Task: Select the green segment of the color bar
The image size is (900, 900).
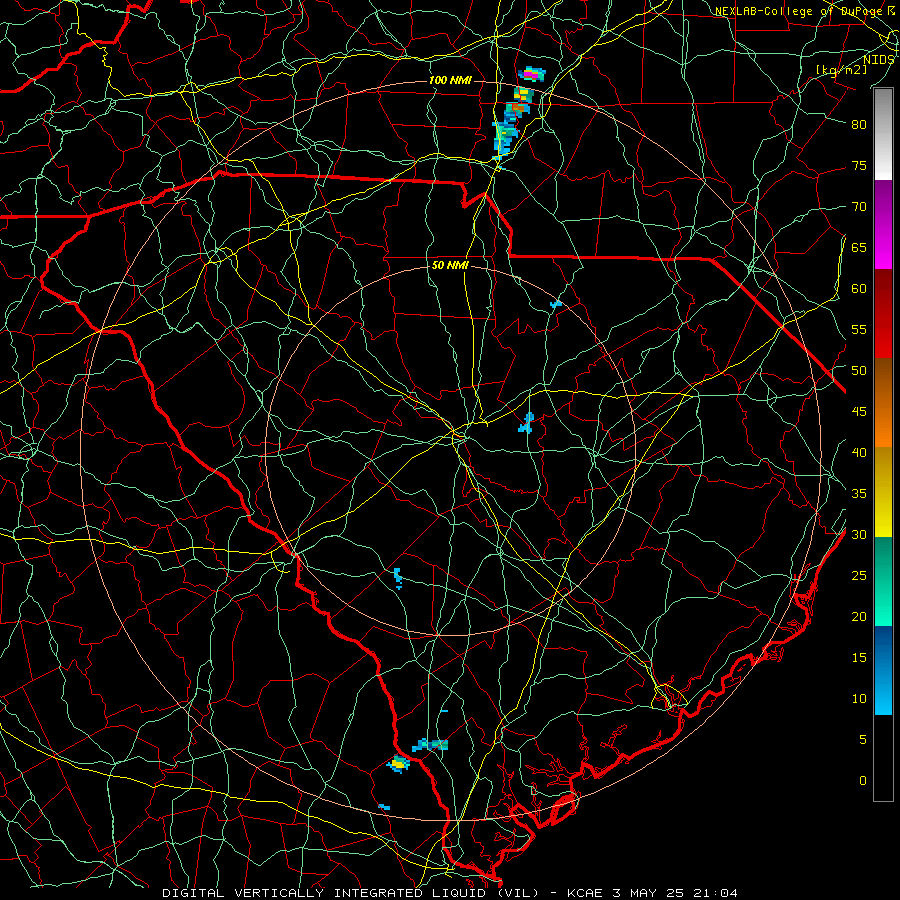Action: (883, 581)
